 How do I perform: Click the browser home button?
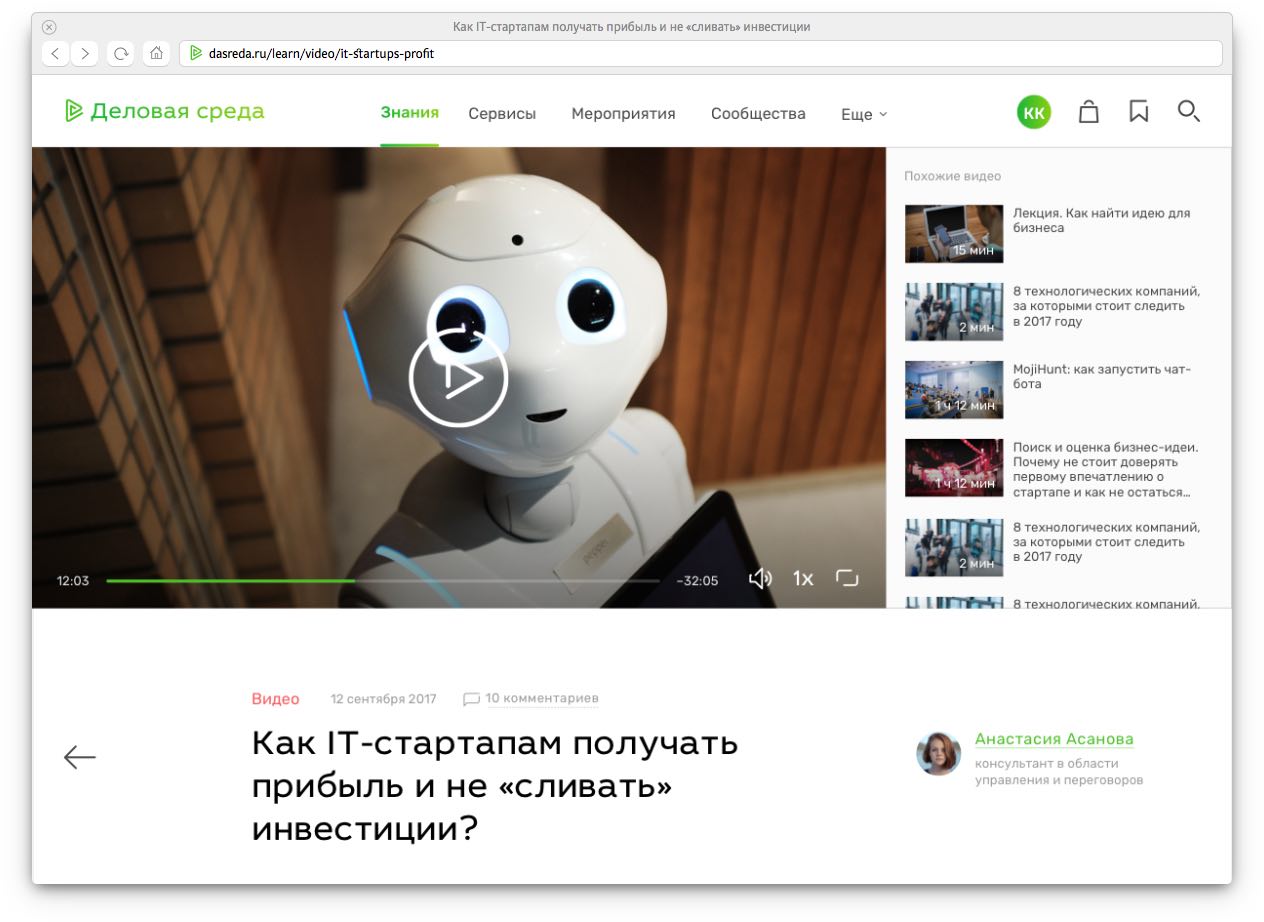pyautogui.click(x=156, y=54)
